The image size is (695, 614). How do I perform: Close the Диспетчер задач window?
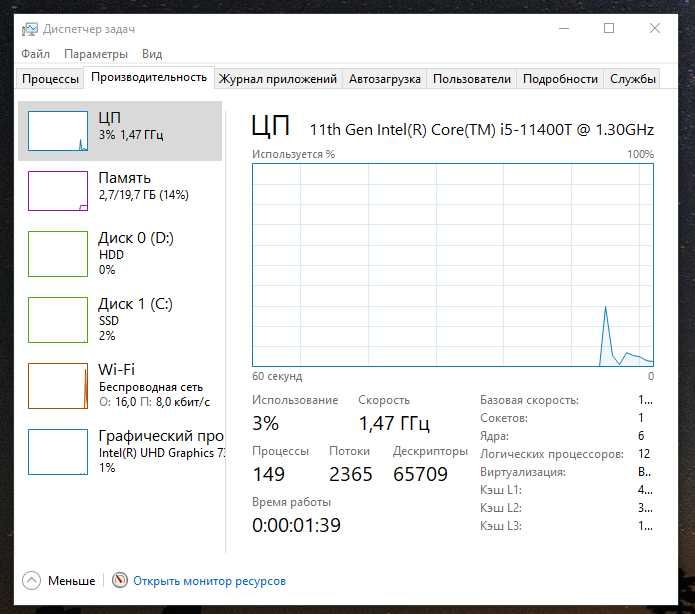pos(655,28)
